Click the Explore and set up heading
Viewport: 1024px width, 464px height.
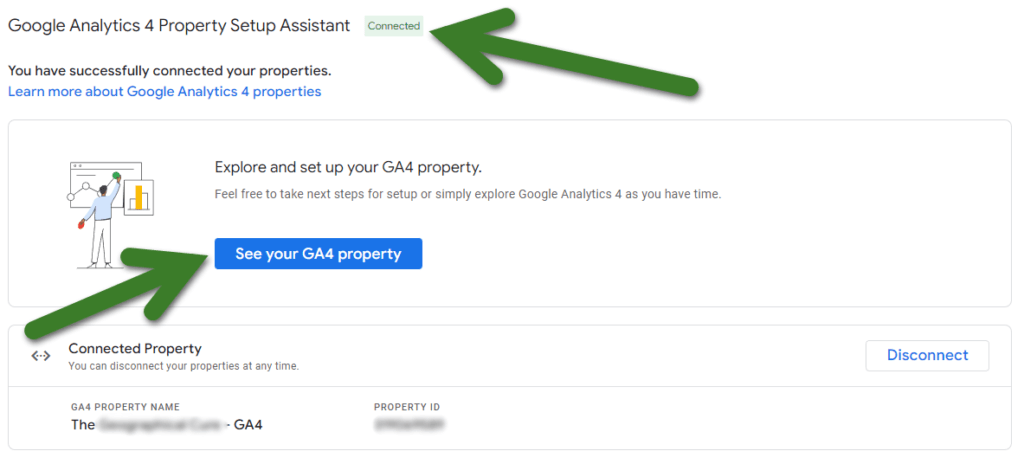348,167
